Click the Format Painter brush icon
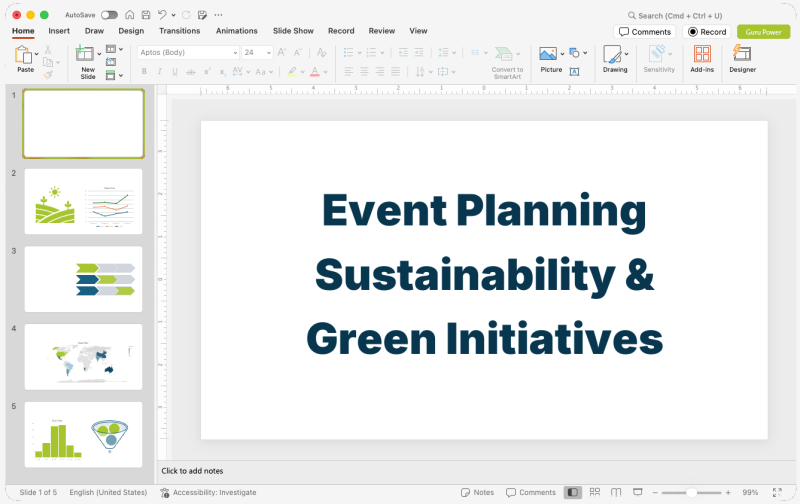The height and width of the screenshot is (504, 800). click(48, 74)
